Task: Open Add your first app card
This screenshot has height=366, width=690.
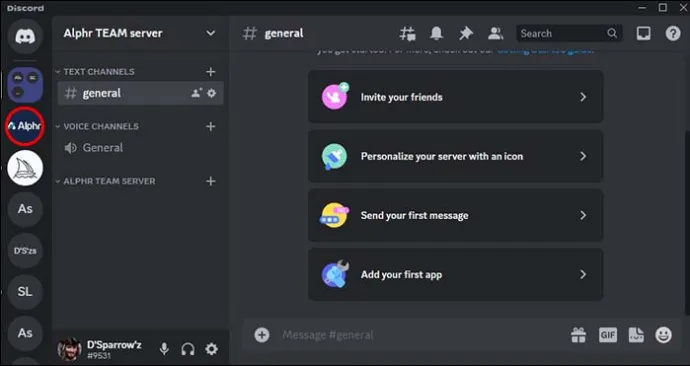Action: pos(455,274)
